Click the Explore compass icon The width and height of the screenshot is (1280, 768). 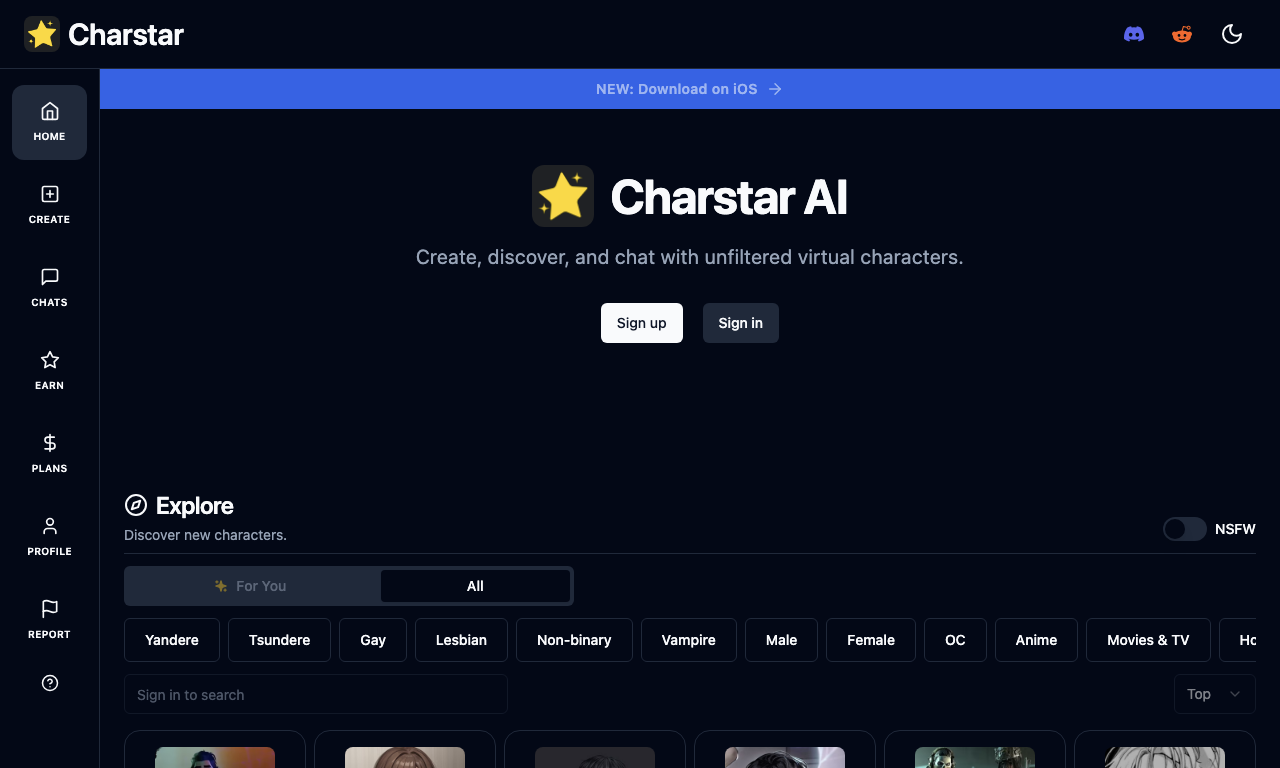(136, 505)
